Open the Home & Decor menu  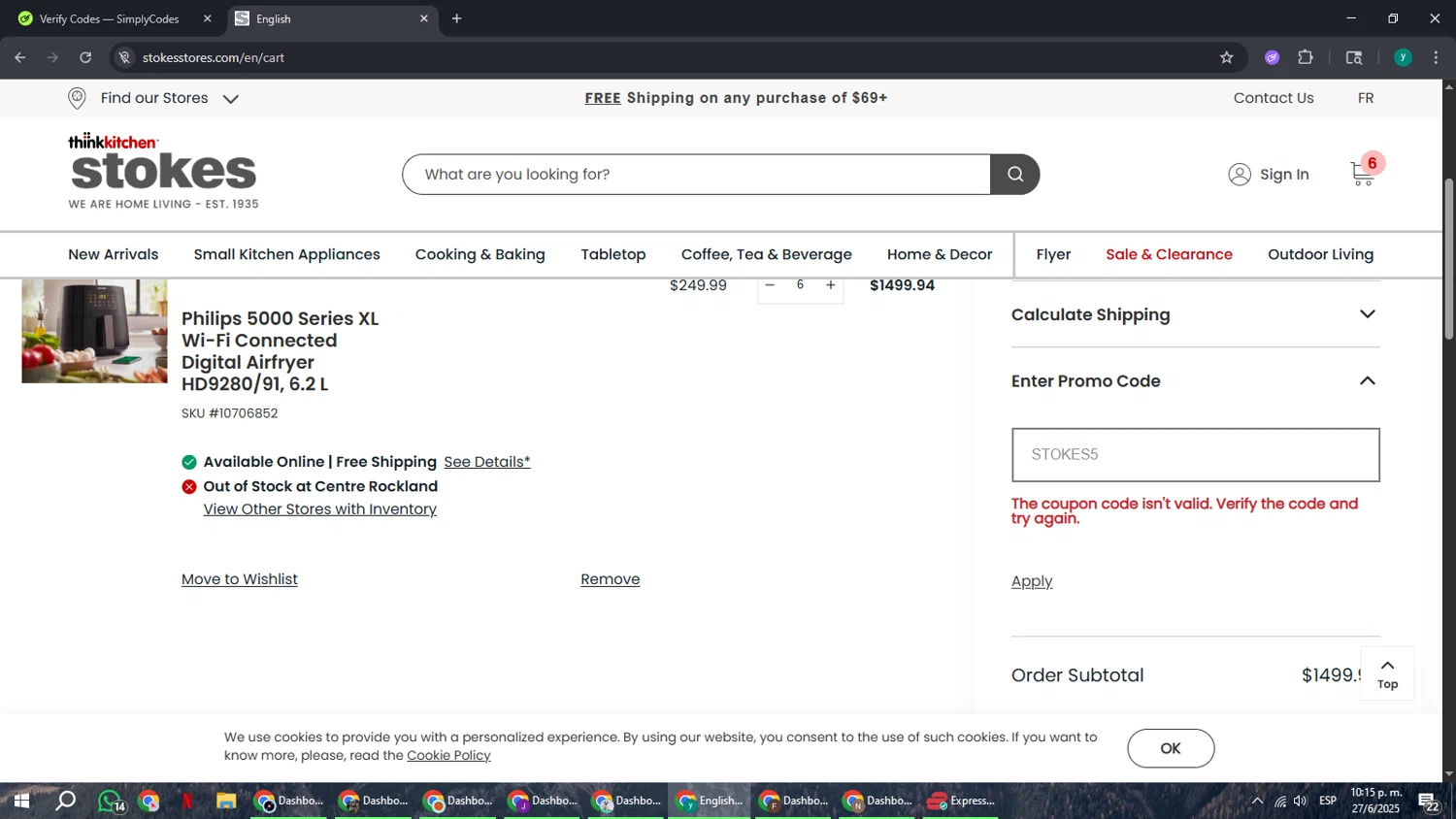(x=940, y=254)
